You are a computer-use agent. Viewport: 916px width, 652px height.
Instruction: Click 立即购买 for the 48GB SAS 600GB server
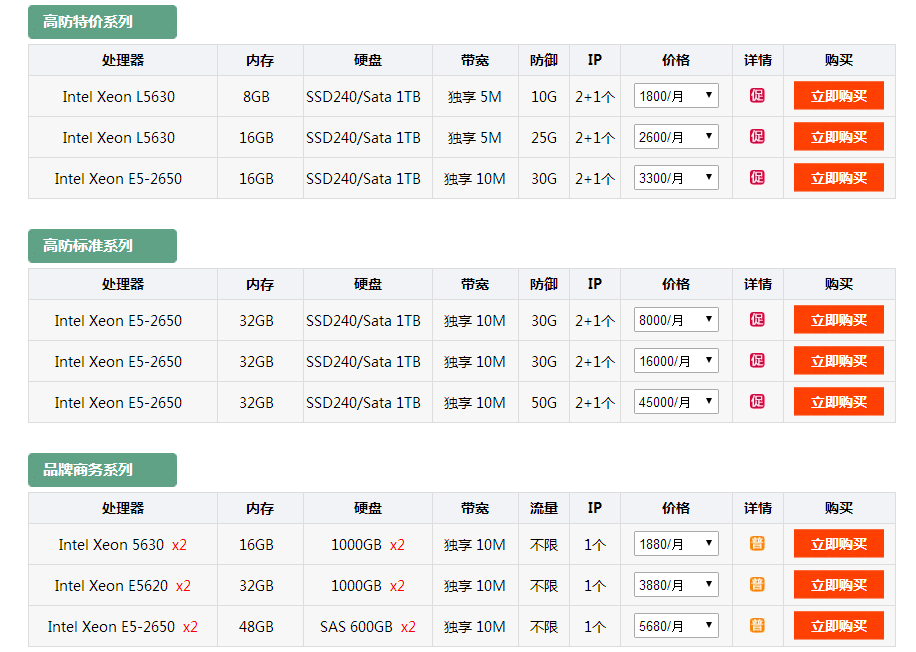point(838,626)
